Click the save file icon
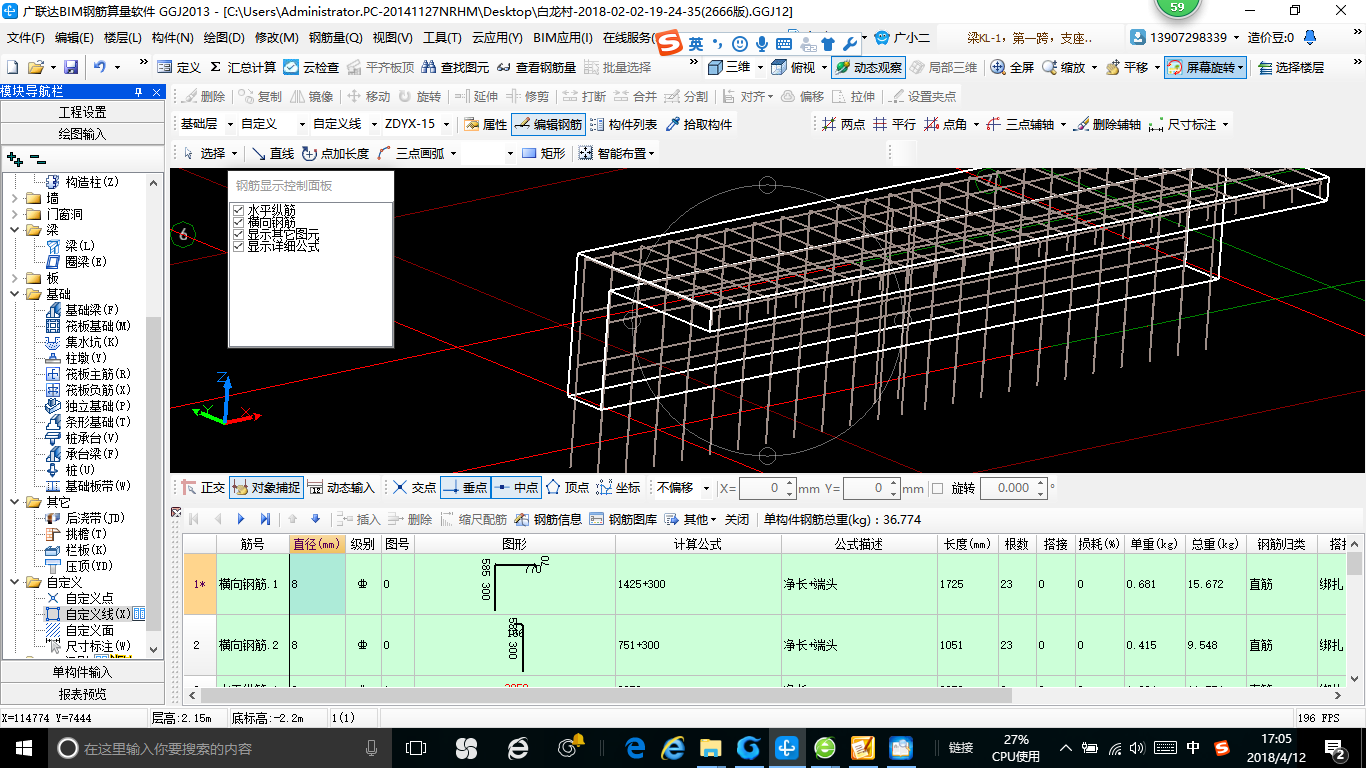 point(71,67)
